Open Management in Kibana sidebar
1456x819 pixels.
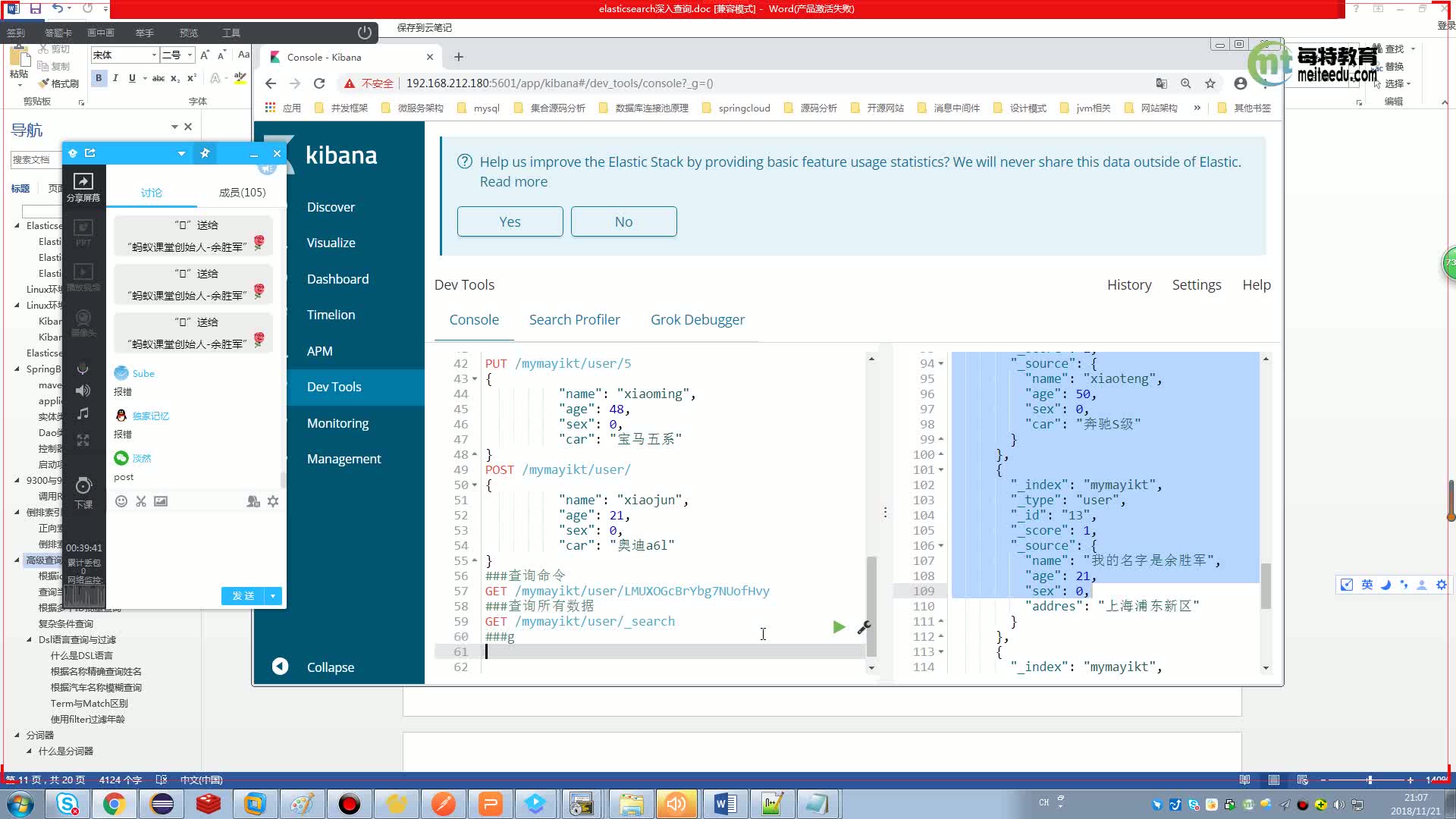click(x=344, y=459)
